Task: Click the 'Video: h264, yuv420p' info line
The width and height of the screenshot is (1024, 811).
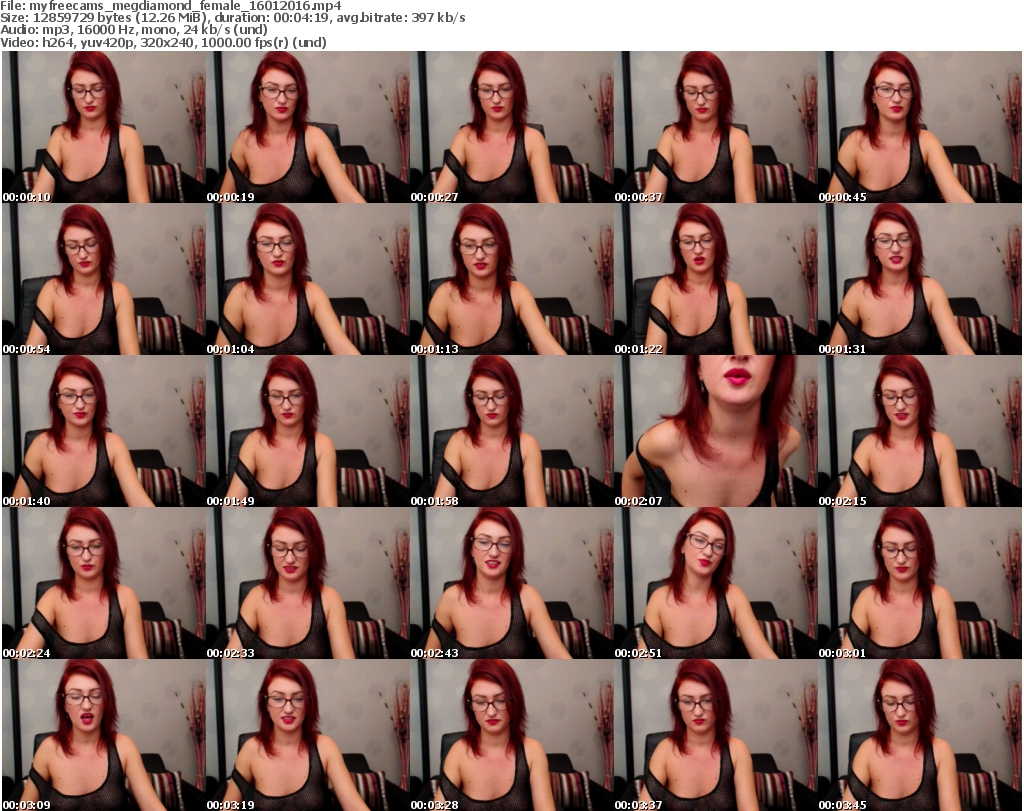Action: tap(163, 42)
